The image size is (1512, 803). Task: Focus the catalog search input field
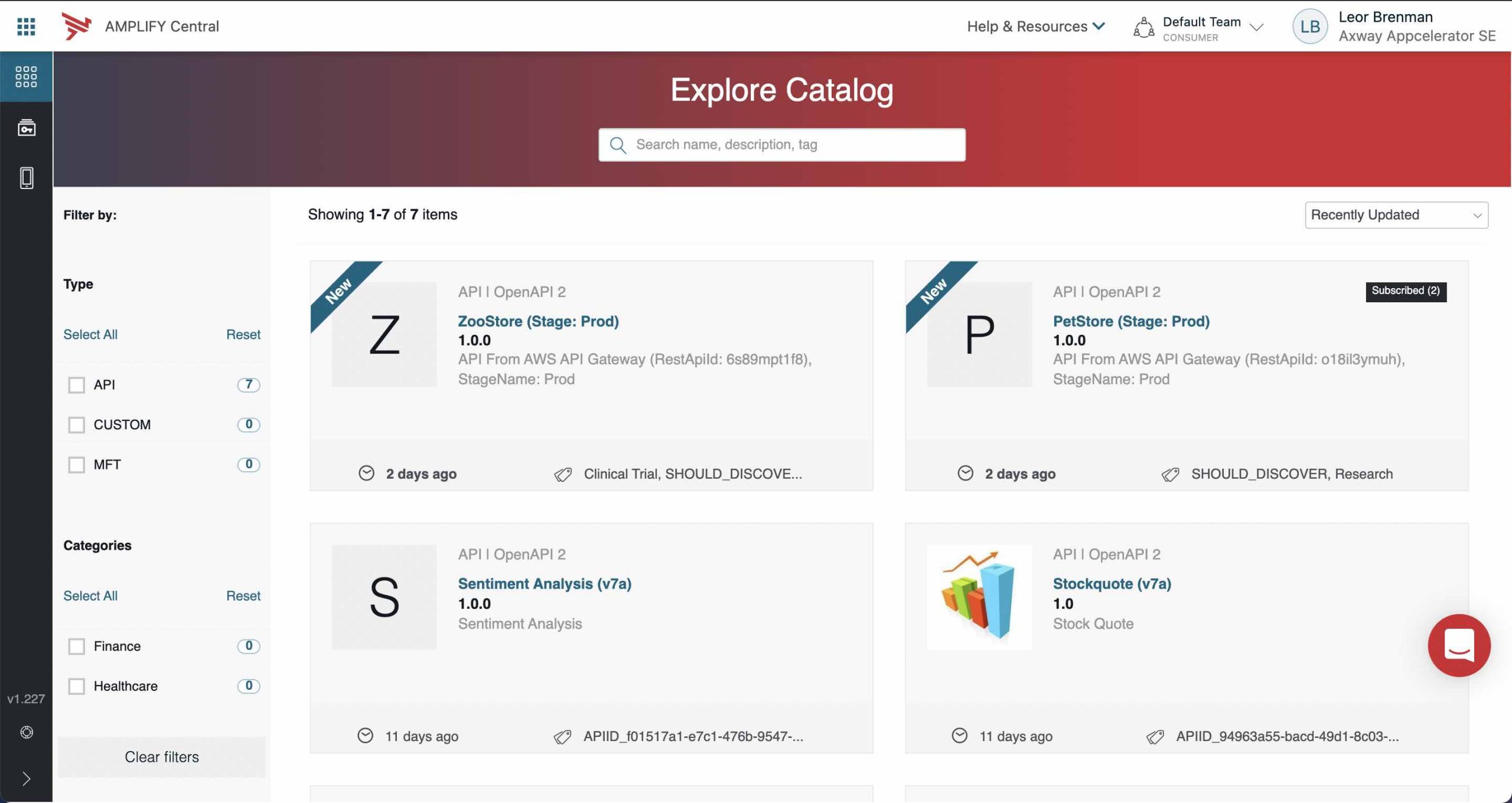(x=782, y=145)
